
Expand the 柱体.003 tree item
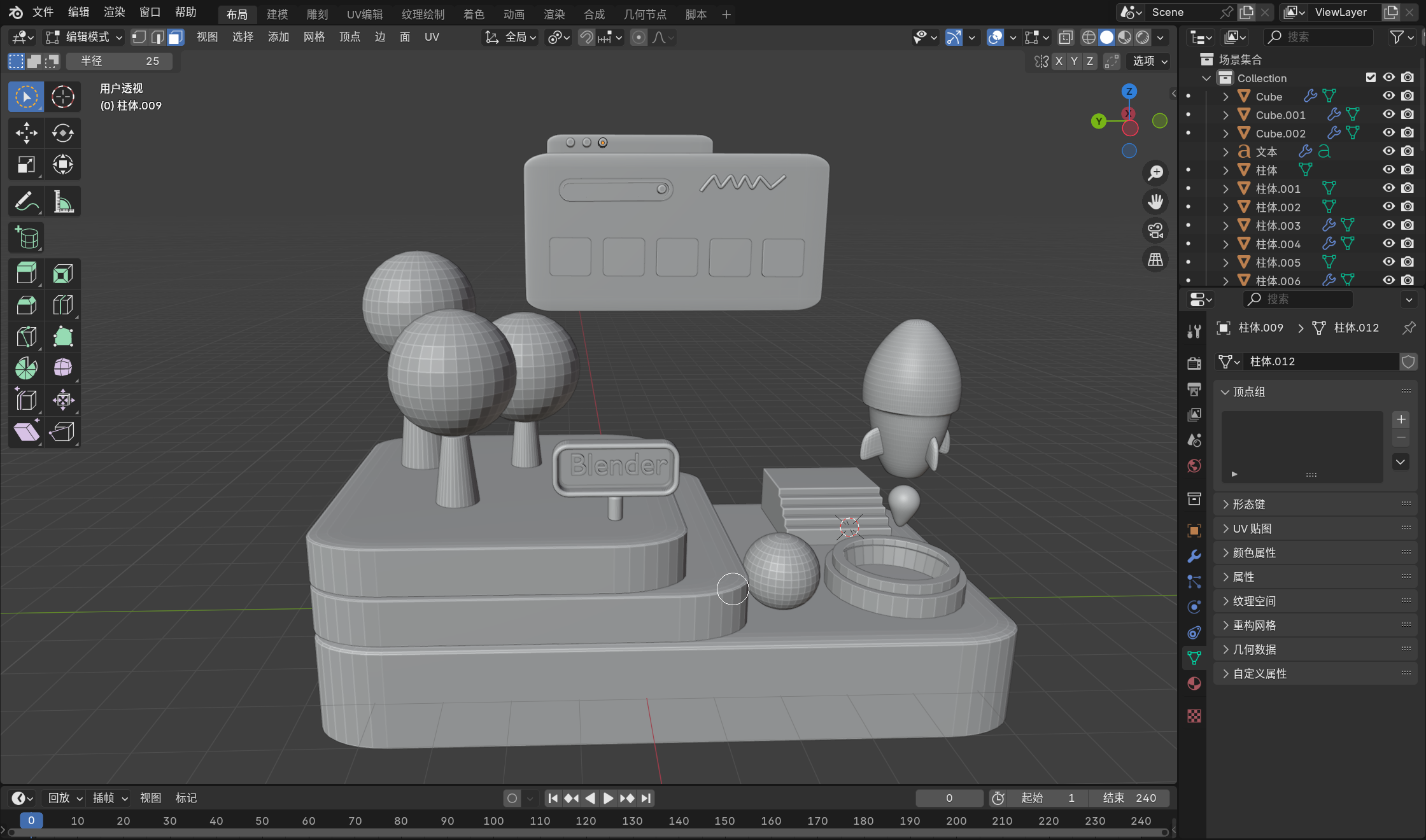pos(1225,225)
